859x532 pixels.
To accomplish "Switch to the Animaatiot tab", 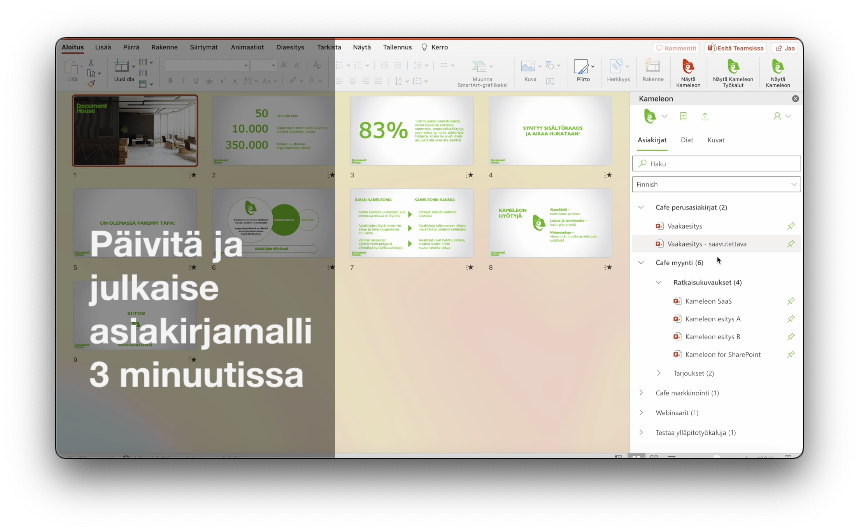I will point(247,47).
